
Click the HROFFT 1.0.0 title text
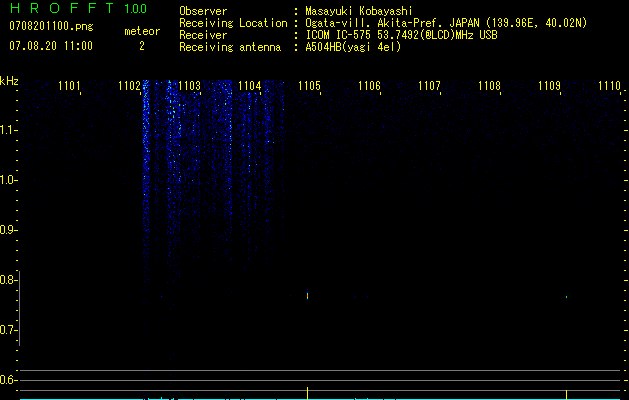[78, 8]
